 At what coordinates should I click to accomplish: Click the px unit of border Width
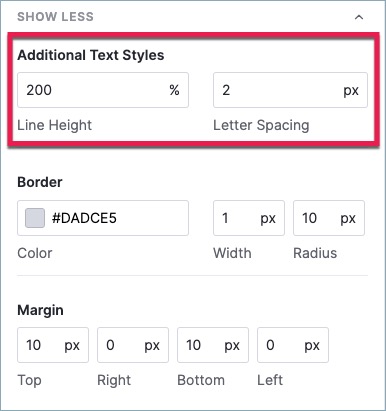click(268, 219)
